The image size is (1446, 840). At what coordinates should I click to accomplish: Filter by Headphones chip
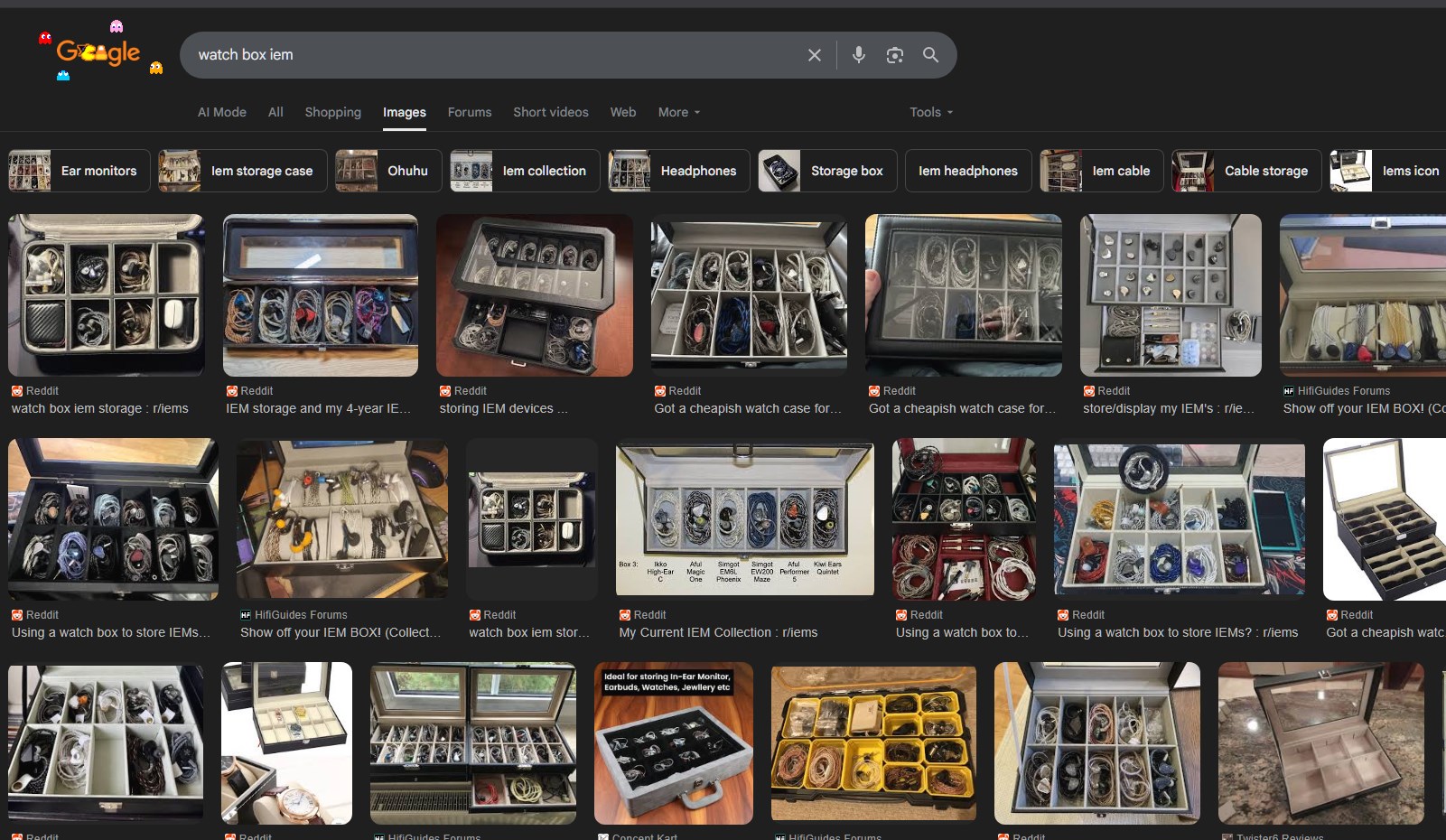click(679, 171)
